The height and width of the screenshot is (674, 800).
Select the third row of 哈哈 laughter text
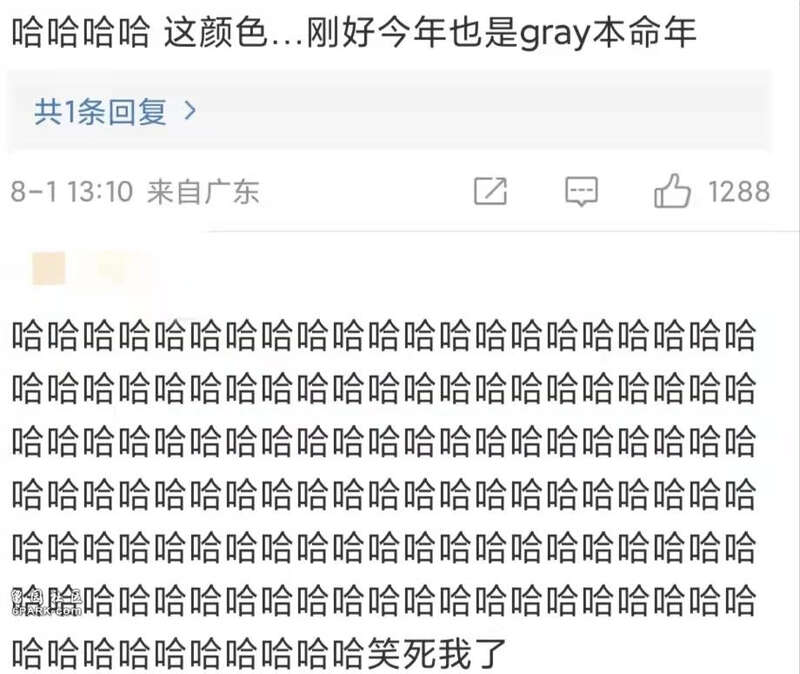point(384,441)
